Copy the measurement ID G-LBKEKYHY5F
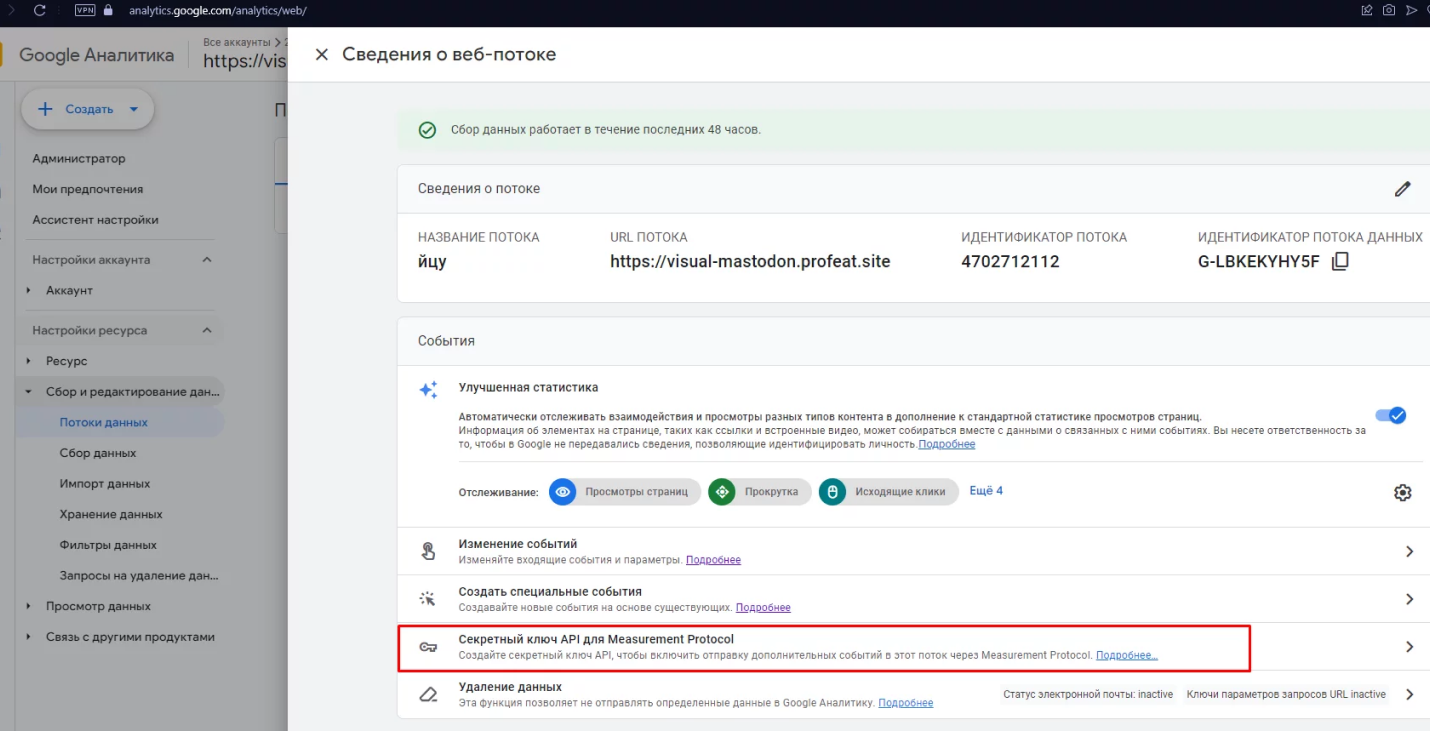Screen dimensions: 1430x731 [x=1340, y=262]
